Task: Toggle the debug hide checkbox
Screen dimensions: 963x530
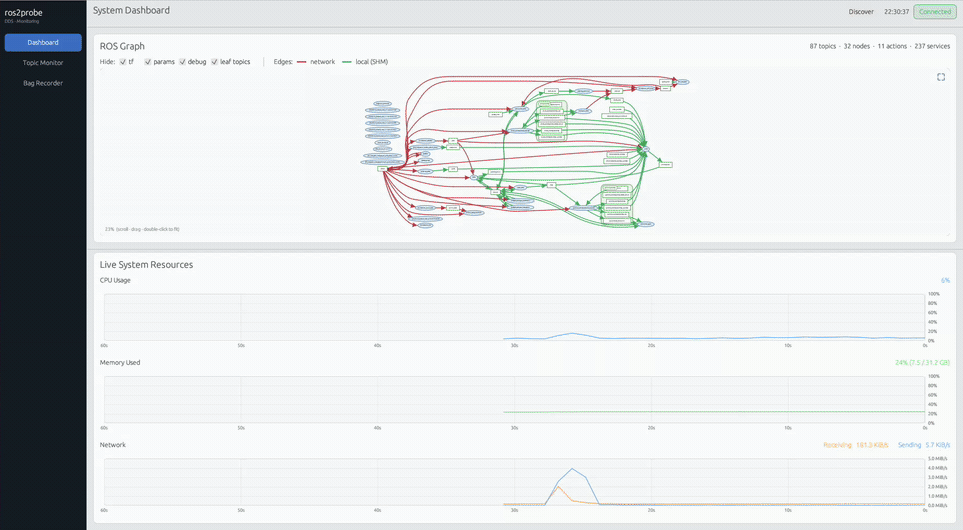Action: pyautogui.click(x=182, y=62)
